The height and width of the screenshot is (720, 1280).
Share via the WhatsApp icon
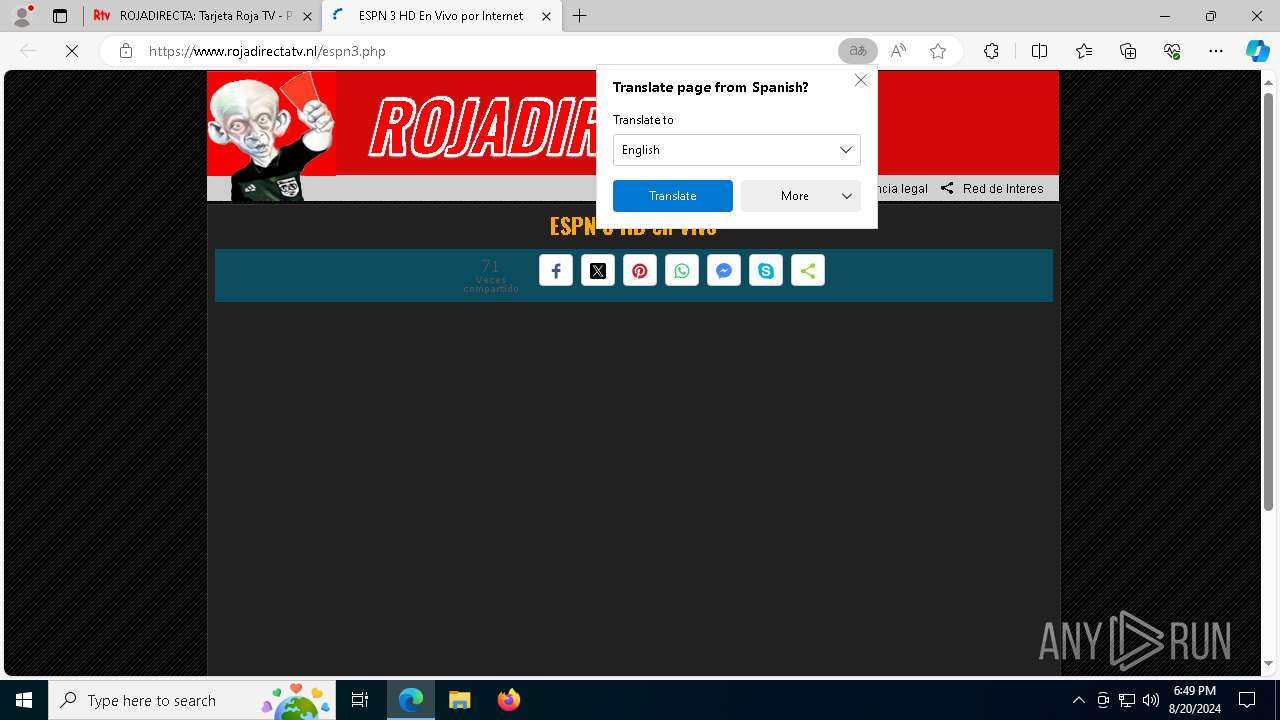pyautogui.click(x=682, y=271)
